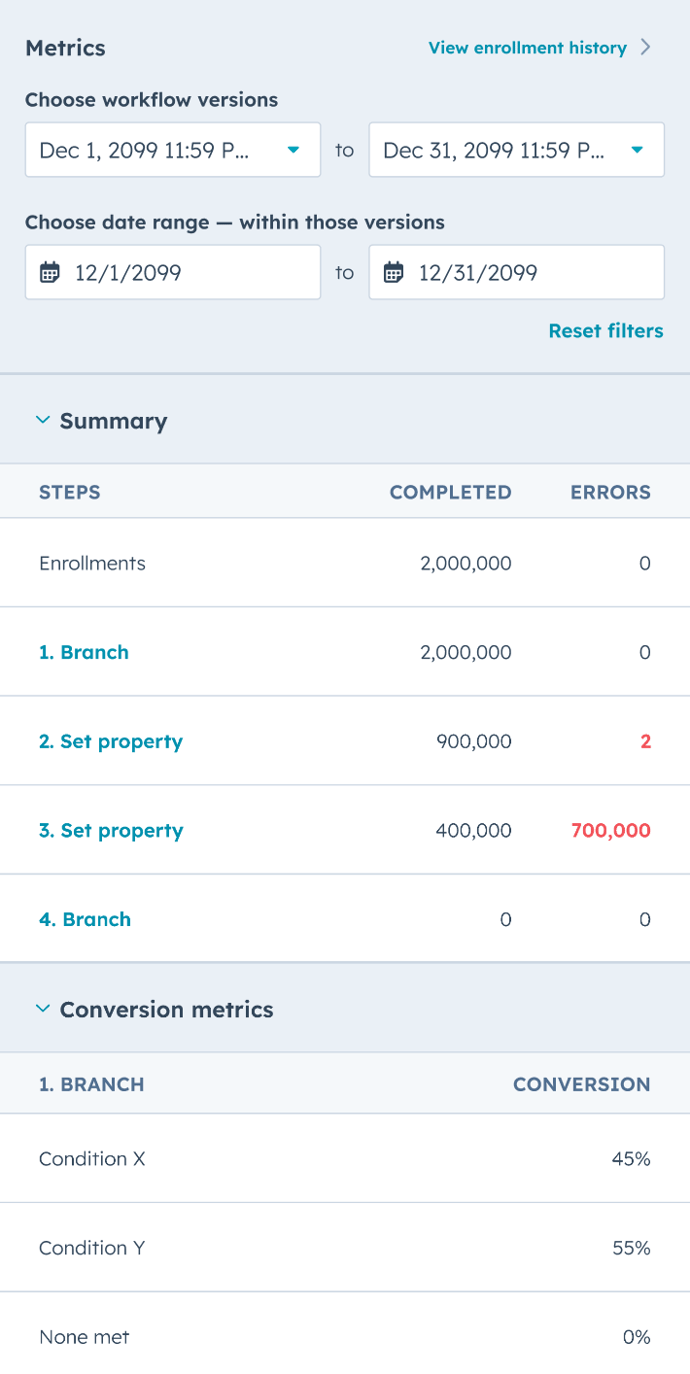This screenshot has width=690, height=1374.
Task: Click the chevron next to View enrollment history
Action: [x=646, y=47]
